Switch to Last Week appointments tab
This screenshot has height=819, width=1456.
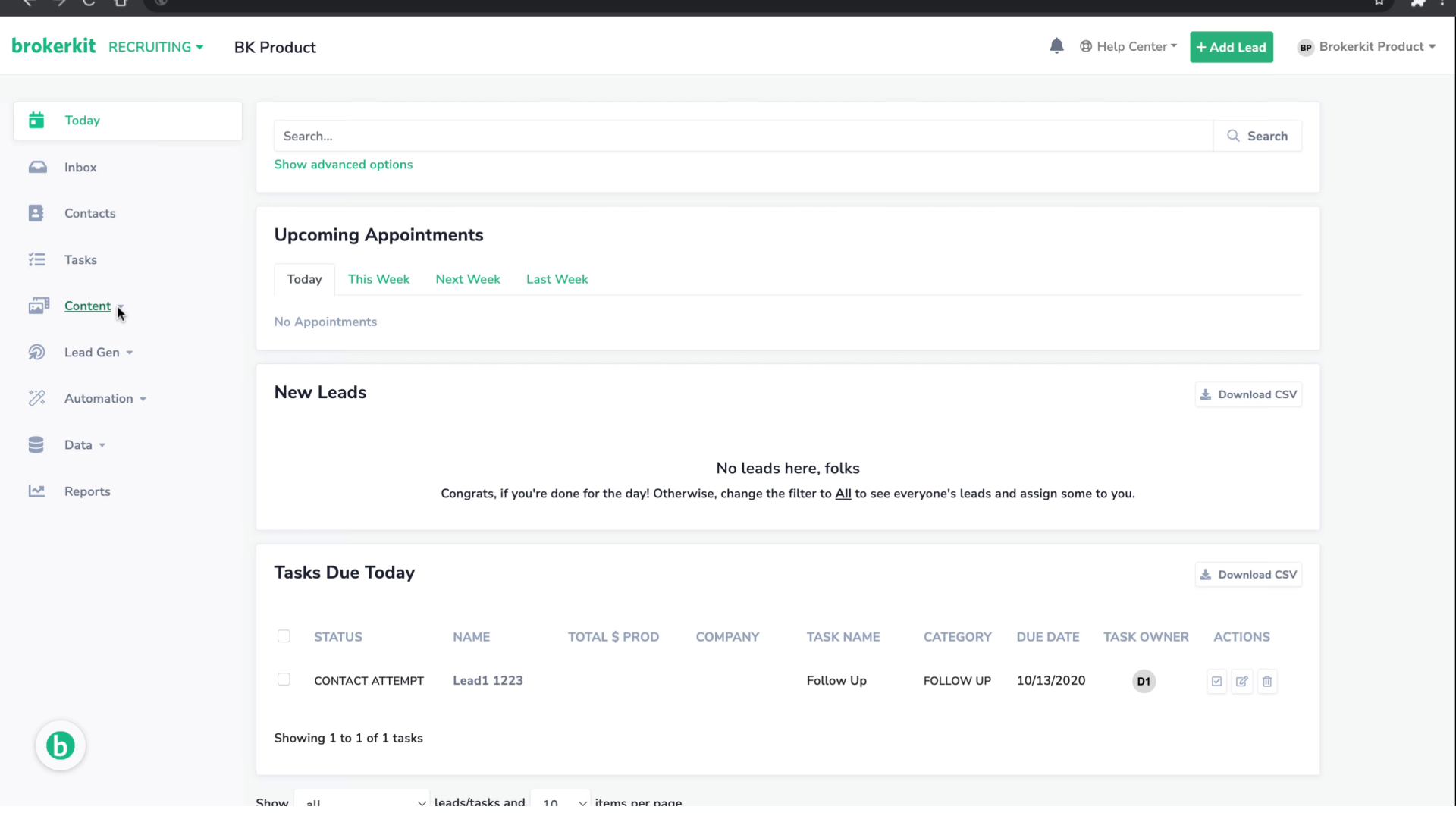click(557, 279)
